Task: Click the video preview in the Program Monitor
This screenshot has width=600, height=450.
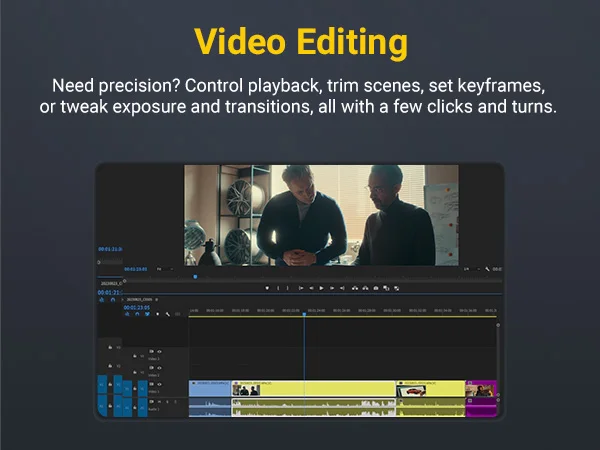Action: [x=321, y=215]
